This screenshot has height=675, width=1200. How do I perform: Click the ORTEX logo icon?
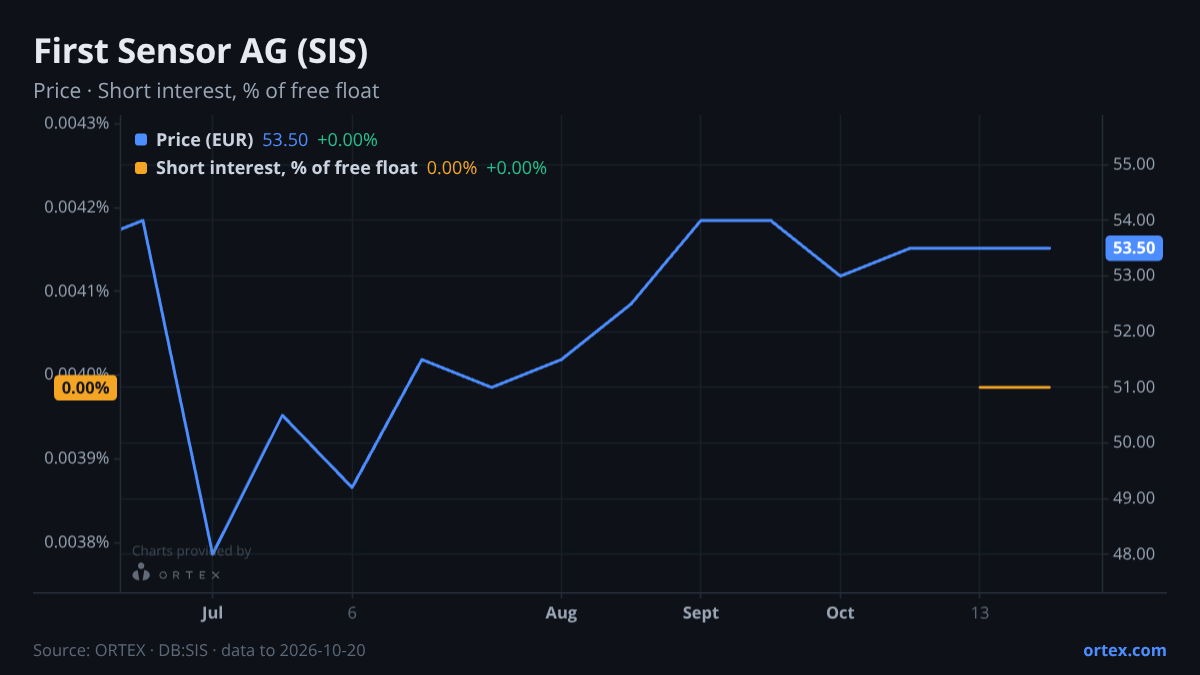click(x=141, y=573)
